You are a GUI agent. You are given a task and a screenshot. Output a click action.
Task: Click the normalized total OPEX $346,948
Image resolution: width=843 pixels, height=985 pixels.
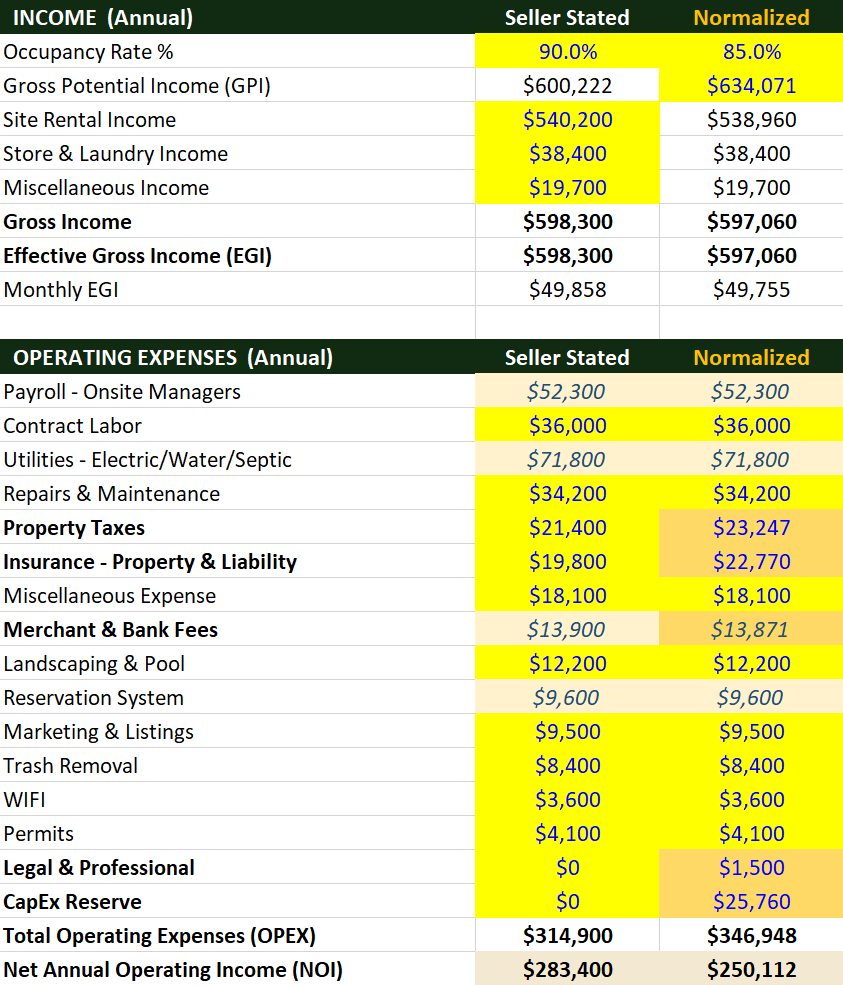(751, 935)
